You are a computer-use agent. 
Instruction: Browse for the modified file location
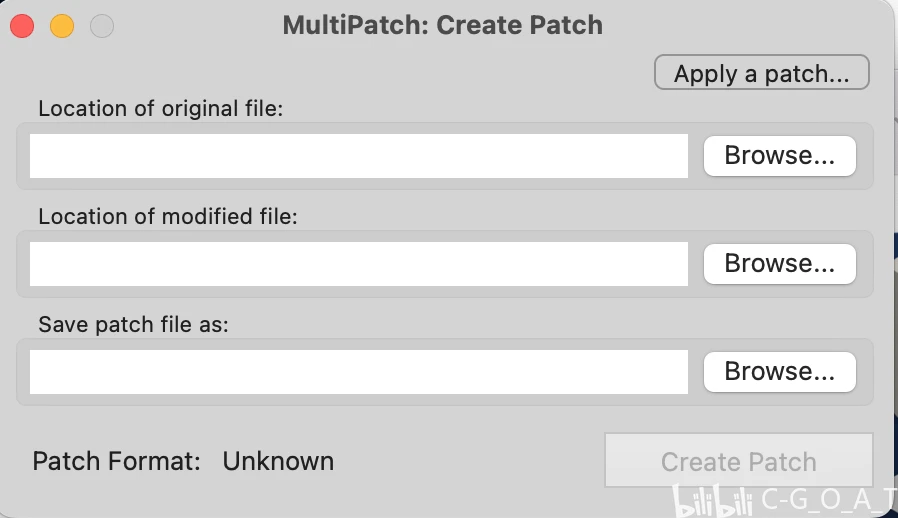click(779, 264)
